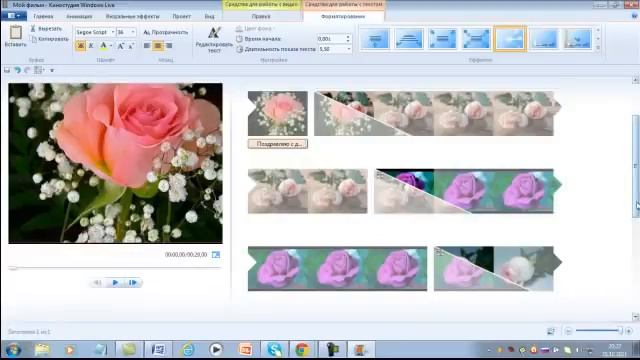The image size is (640, 360).
Task: Open the text duration 5,50 dropdown
Action: [348, 49]
